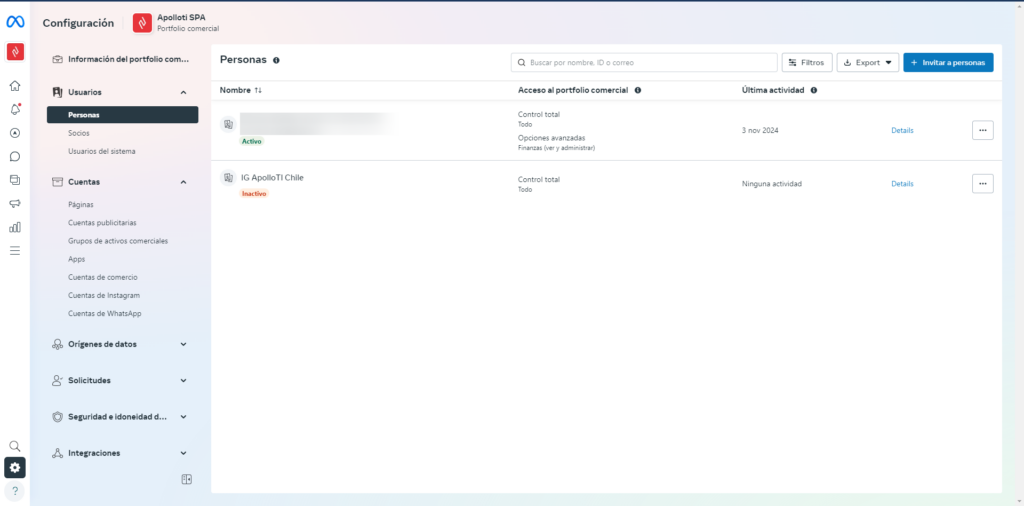
Task: Expand the Integraciones section
Action: 183,453
